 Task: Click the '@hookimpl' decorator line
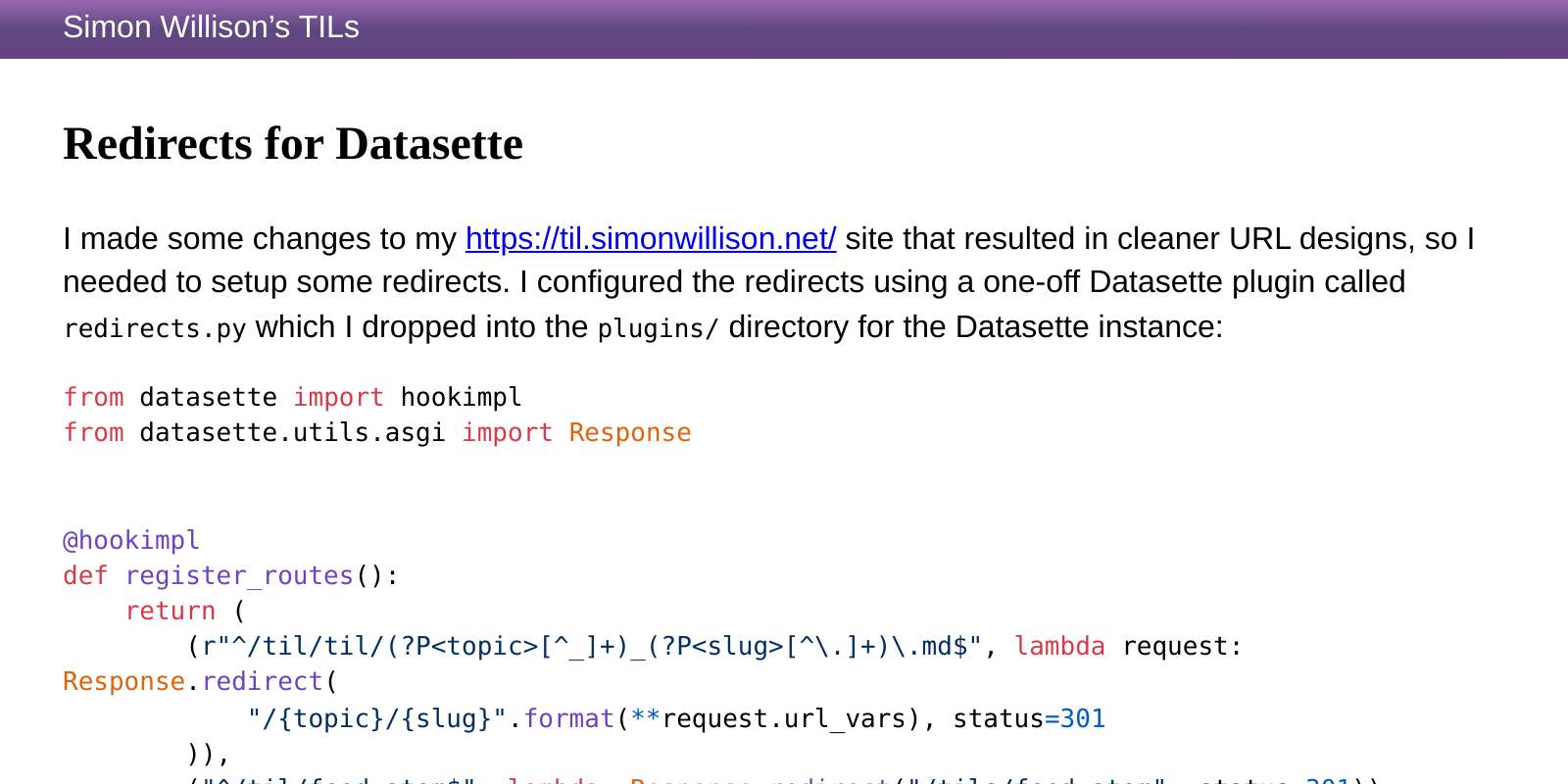coord(131,540)
